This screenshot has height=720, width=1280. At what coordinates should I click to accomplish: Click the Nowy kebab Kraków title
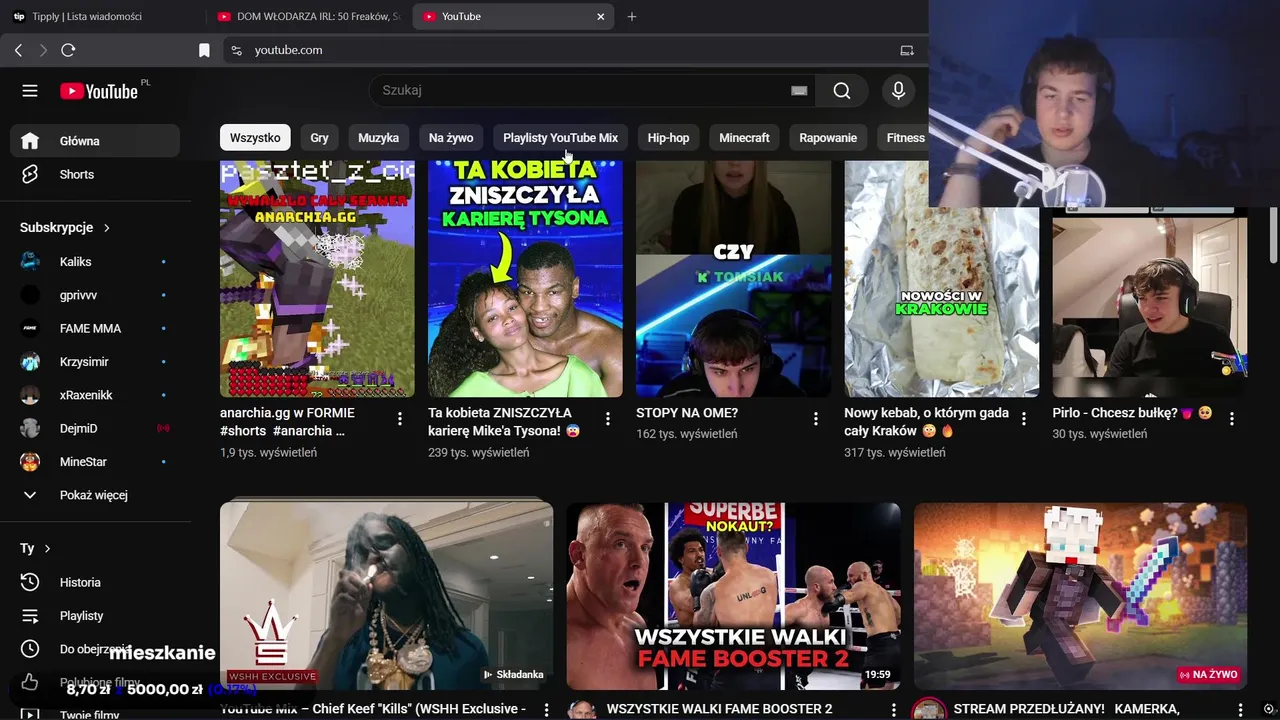click(926, 422)
